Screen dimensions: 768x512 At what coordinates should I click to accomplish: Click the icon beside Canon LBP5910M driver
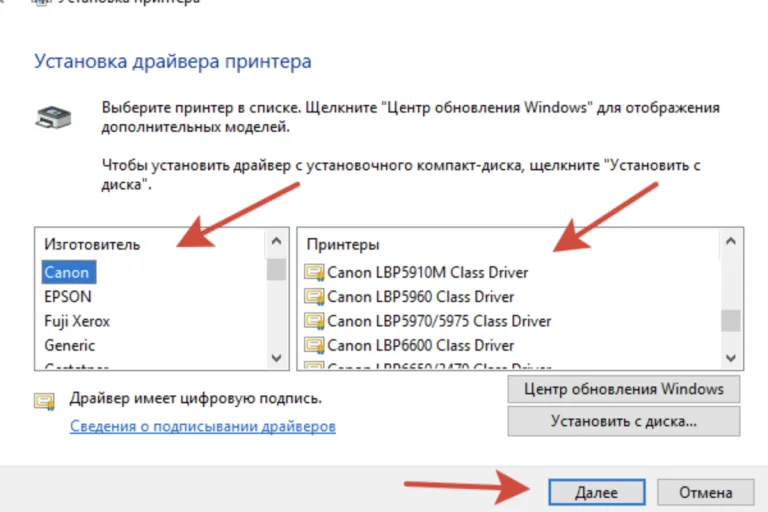coord(314,272)
